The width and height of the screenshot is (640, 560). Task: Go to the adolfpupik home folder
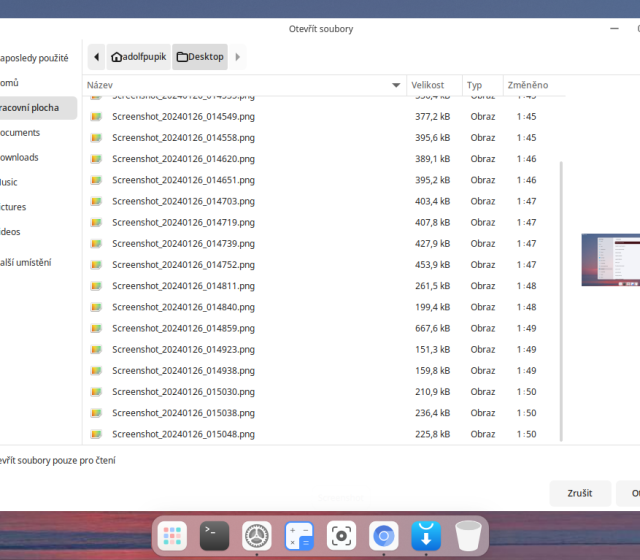[x=140, y=57]
